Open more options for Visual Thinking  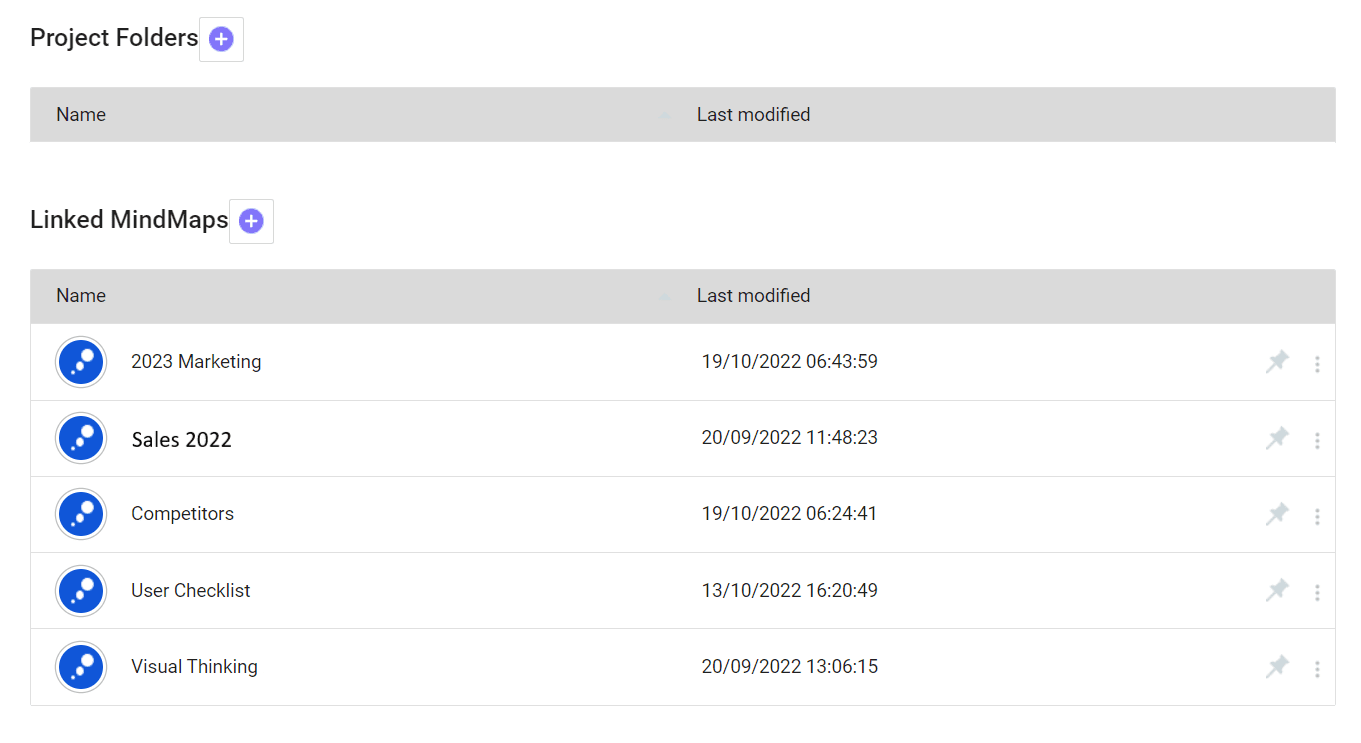tap(1317, 669)
